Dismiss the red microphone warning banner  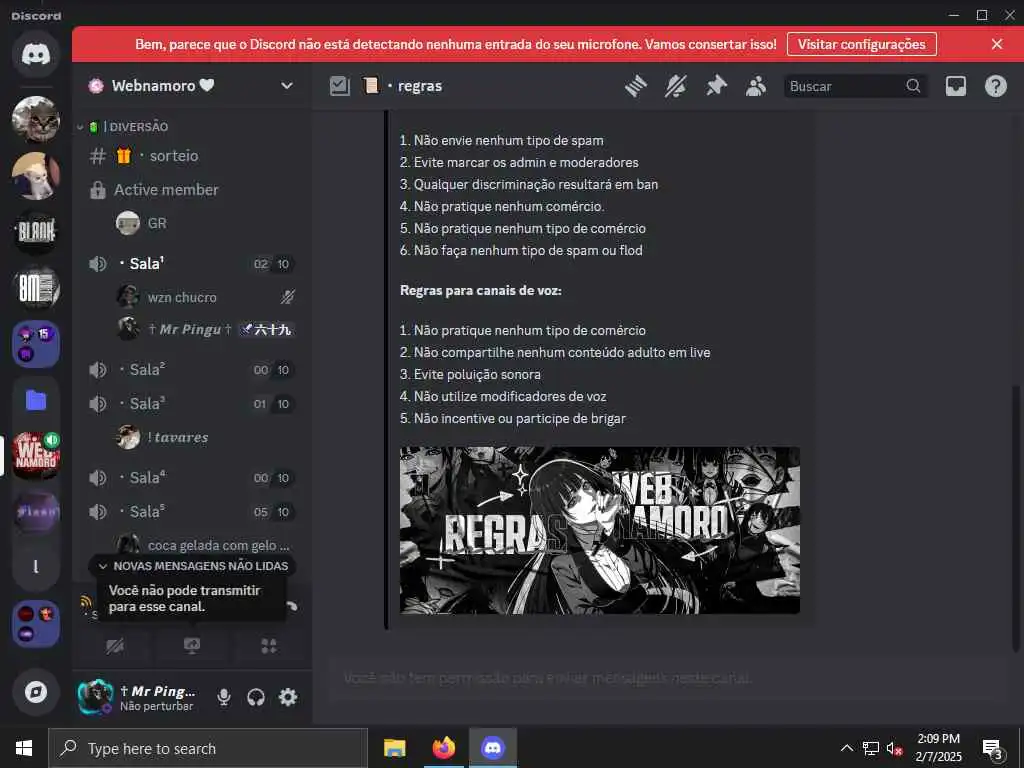pyautogui.click(x=997, y=44)
